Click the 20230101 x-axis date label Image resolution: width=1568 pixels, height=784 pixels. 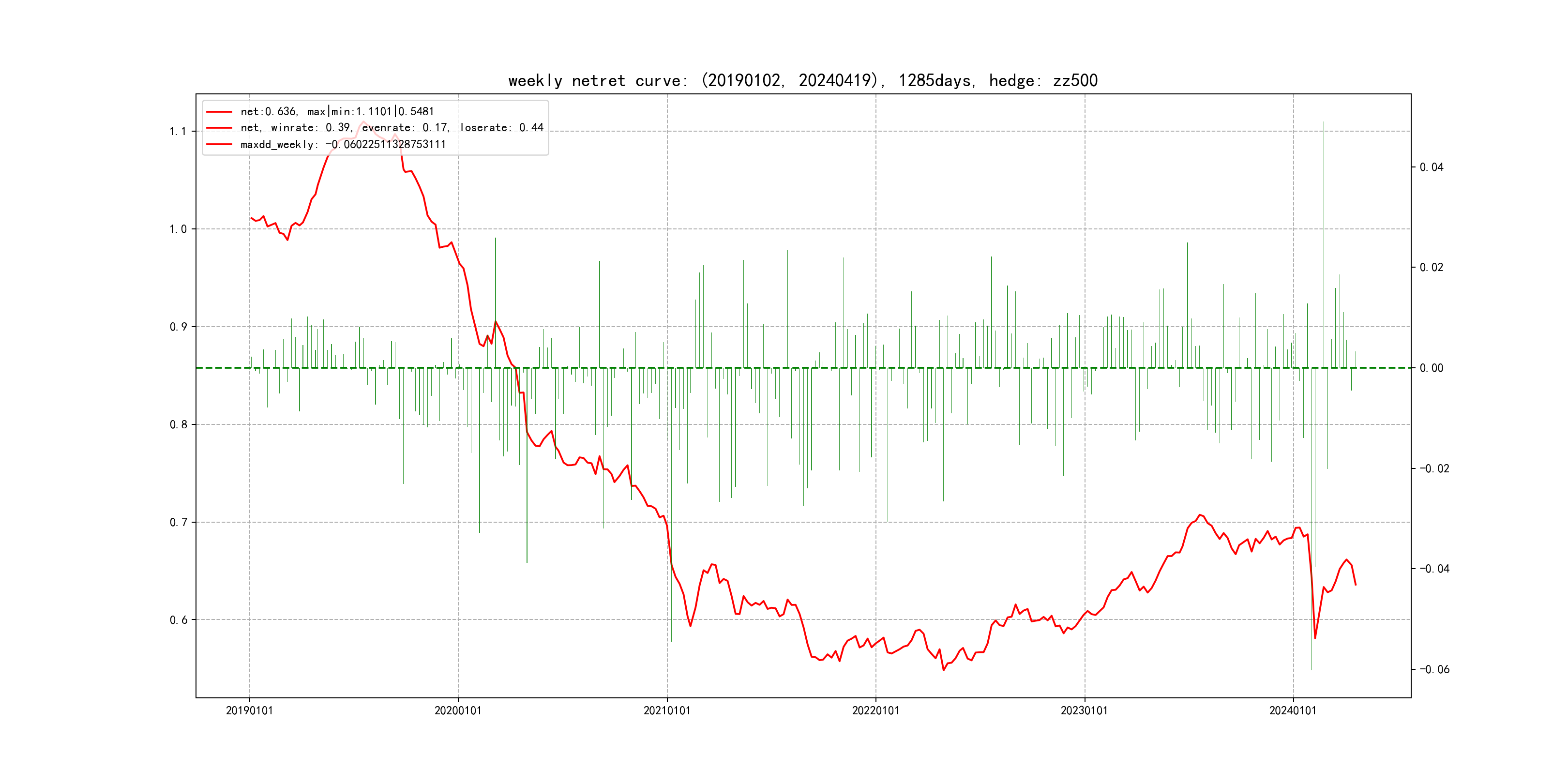tap(1084, 710)
